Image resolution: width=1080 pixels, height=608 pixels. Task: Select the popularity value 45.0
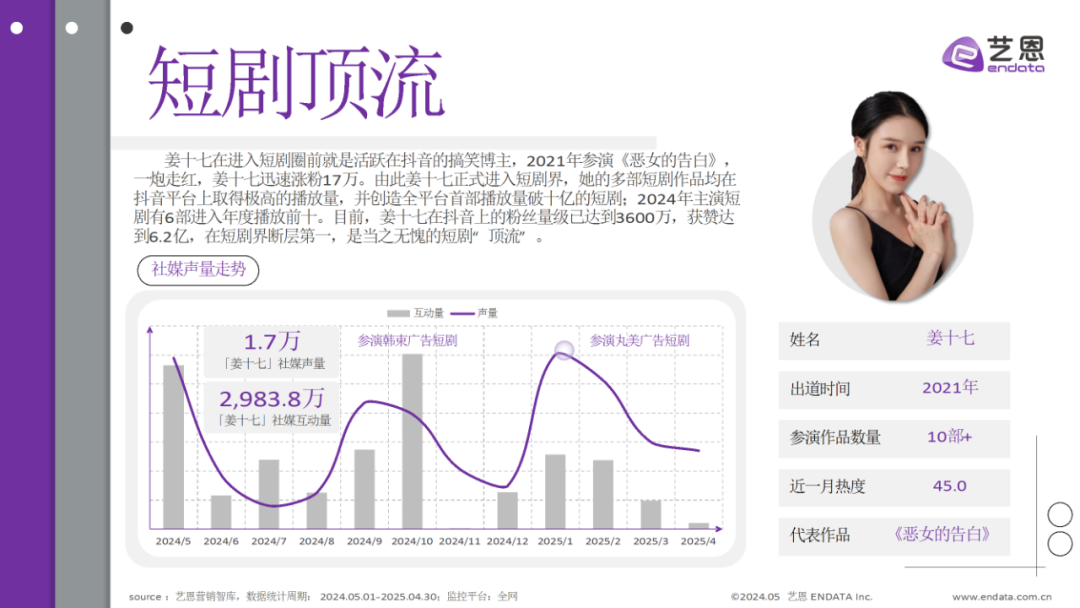pyautogui.click(x=950, y=486)
